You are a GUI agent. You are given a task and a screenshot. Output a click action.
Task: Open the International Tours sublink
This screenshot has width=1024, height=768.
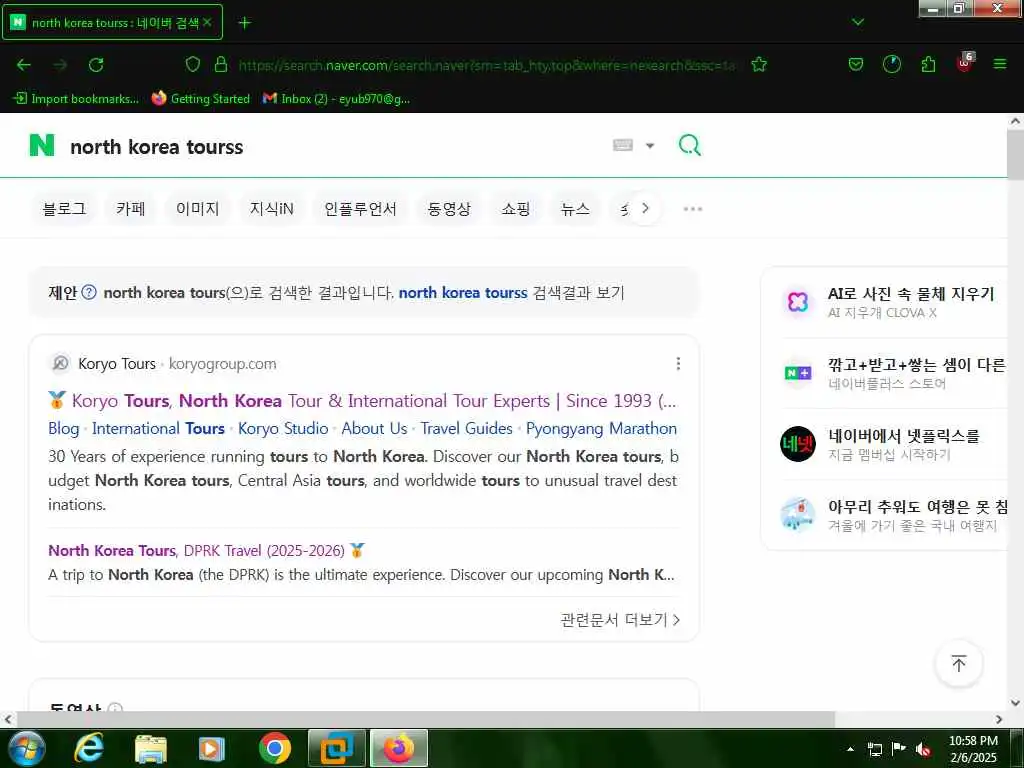(158, 428)
